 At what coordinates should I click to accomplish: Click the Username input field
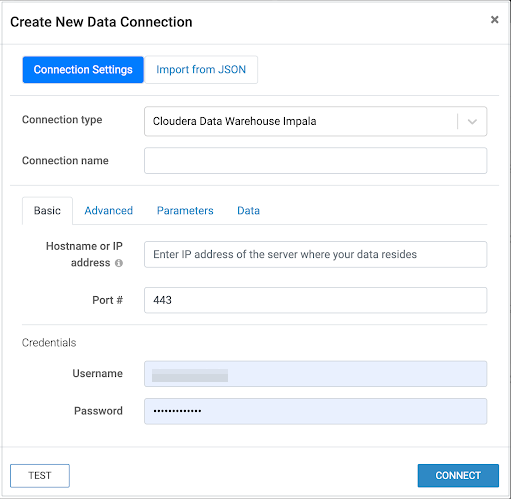(315, 374)
